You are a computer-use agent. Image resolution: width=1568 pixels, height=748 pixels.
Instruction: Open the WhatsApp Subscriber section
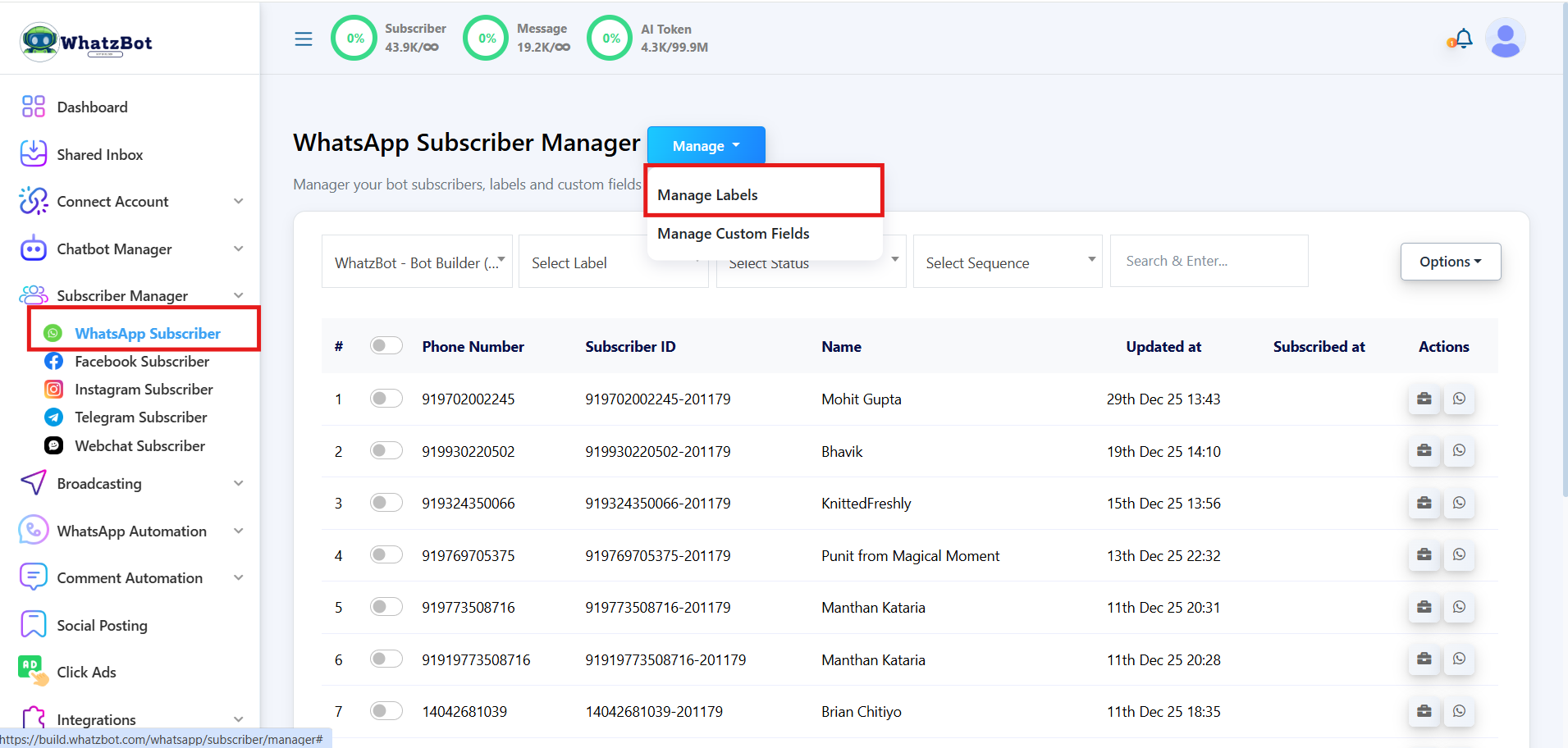coord(148,333)
